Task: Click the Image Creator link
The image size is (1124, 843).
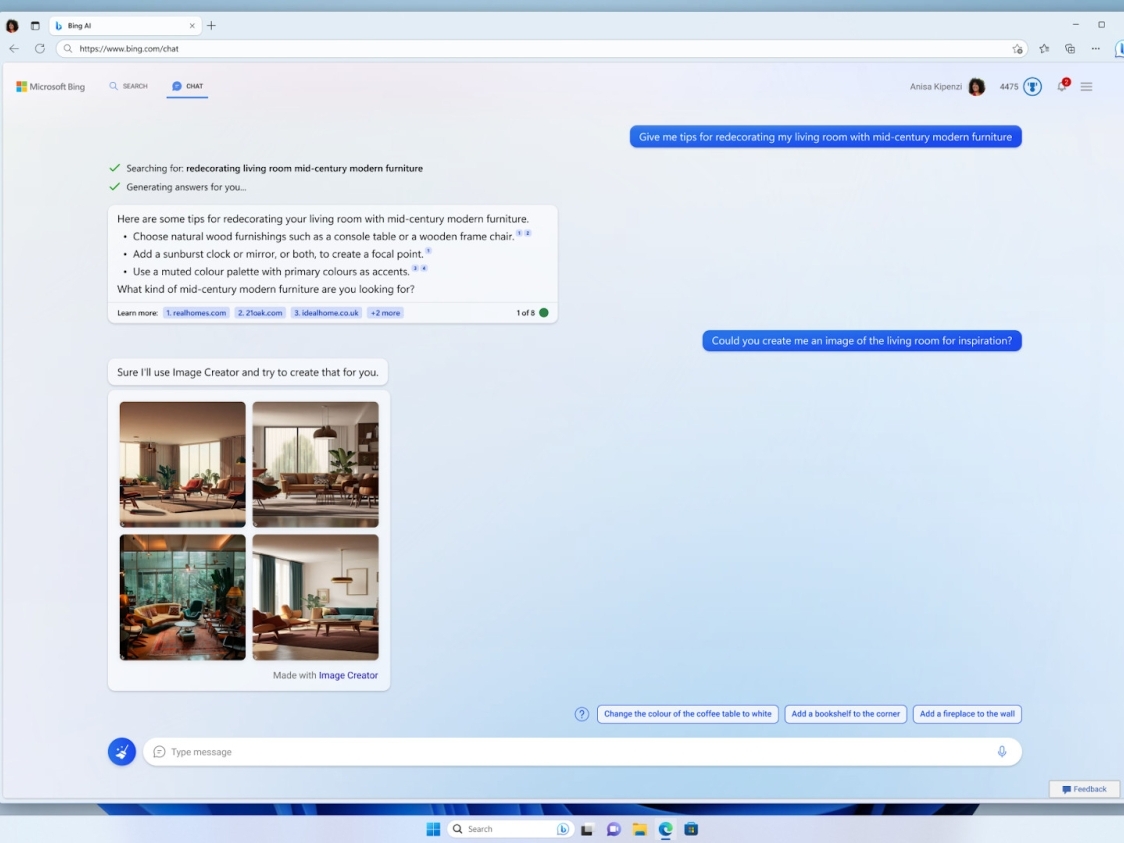Action: 348,675
